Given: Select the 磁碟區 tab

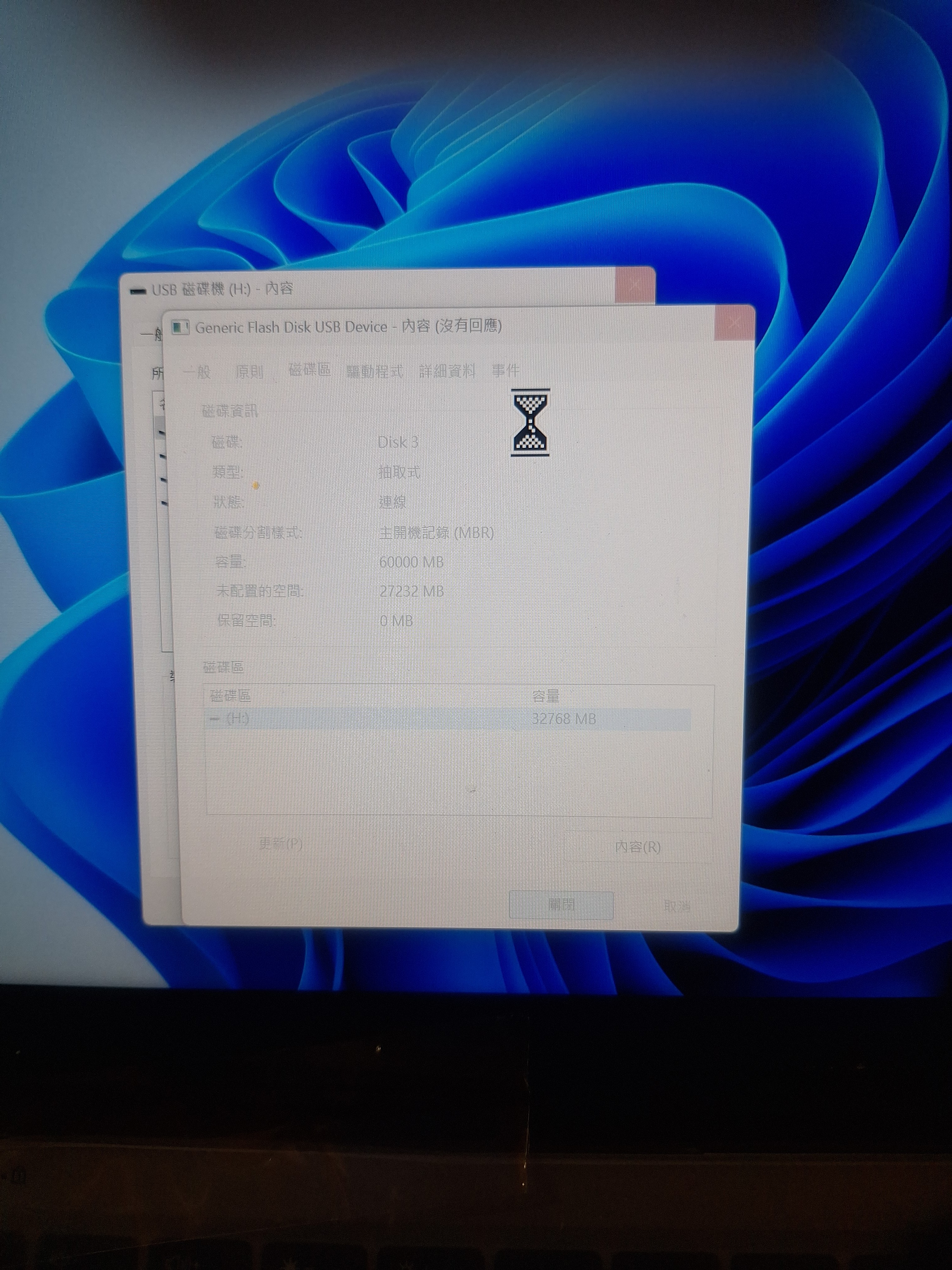Looking at the screenshot, I should click(309, 370).
